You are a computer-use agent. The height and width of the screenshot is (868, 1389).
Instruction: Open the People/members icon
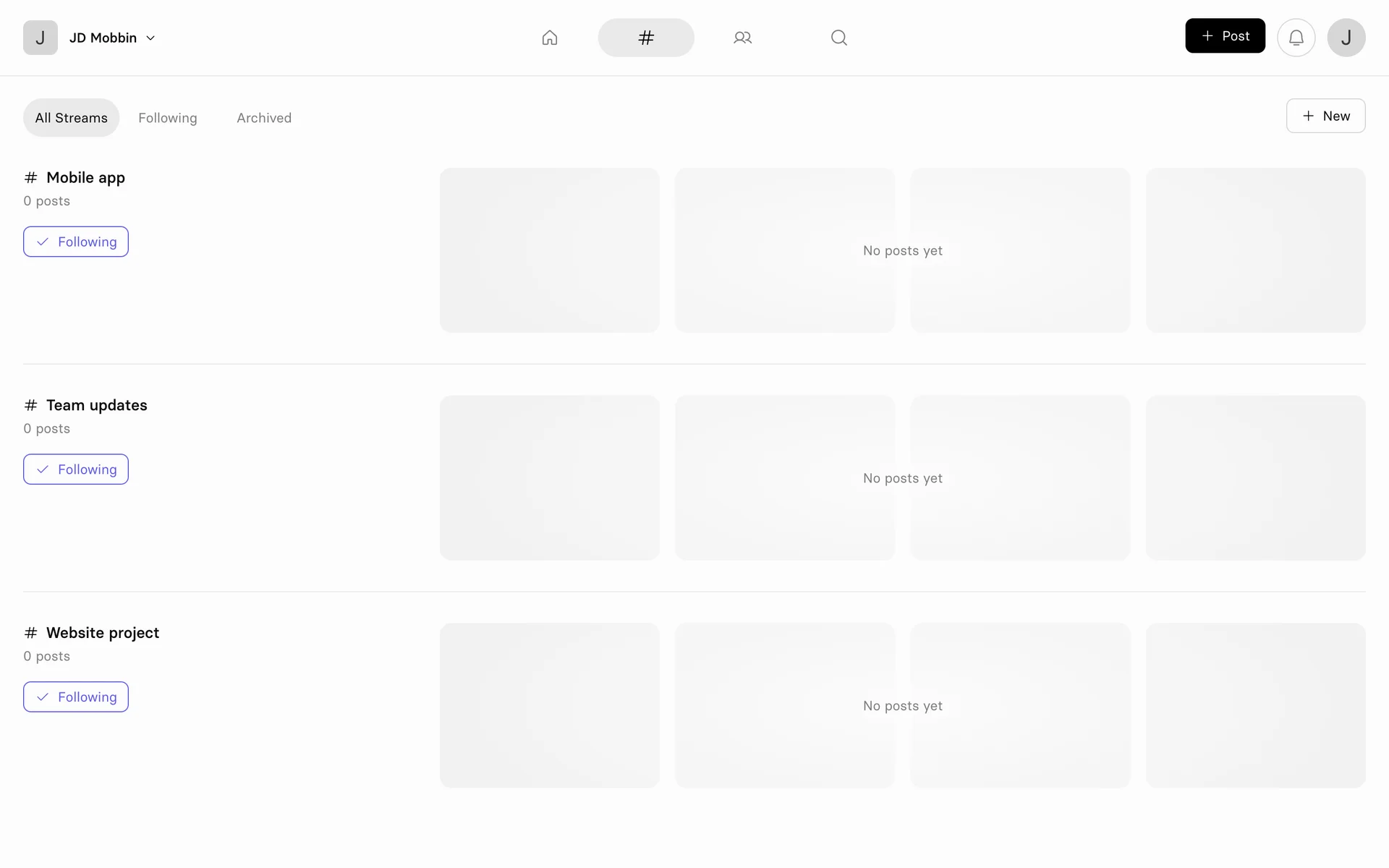pyautogui.click(x=742, y=38)
